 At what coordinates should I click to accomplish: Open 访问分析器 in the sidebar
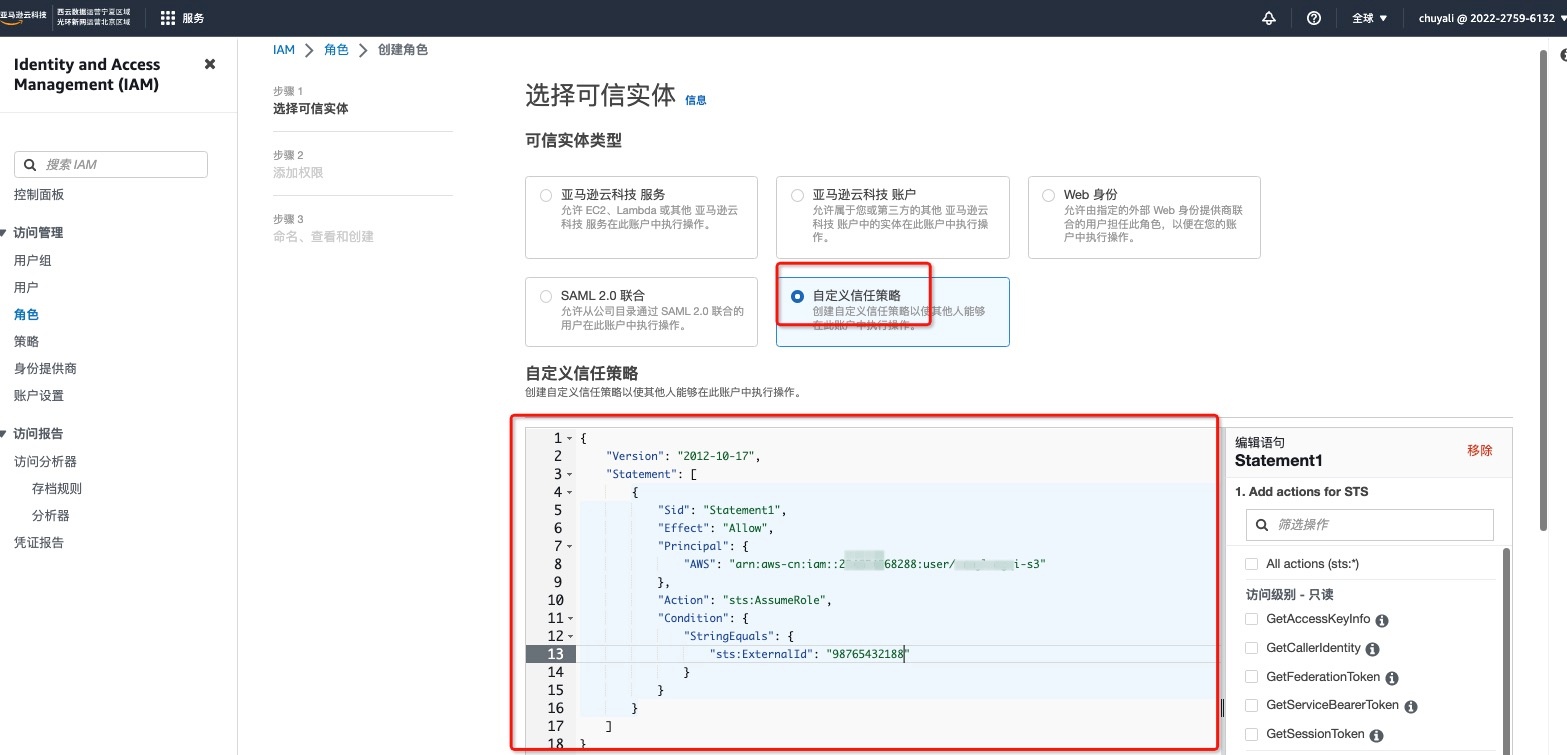[45, 462]
